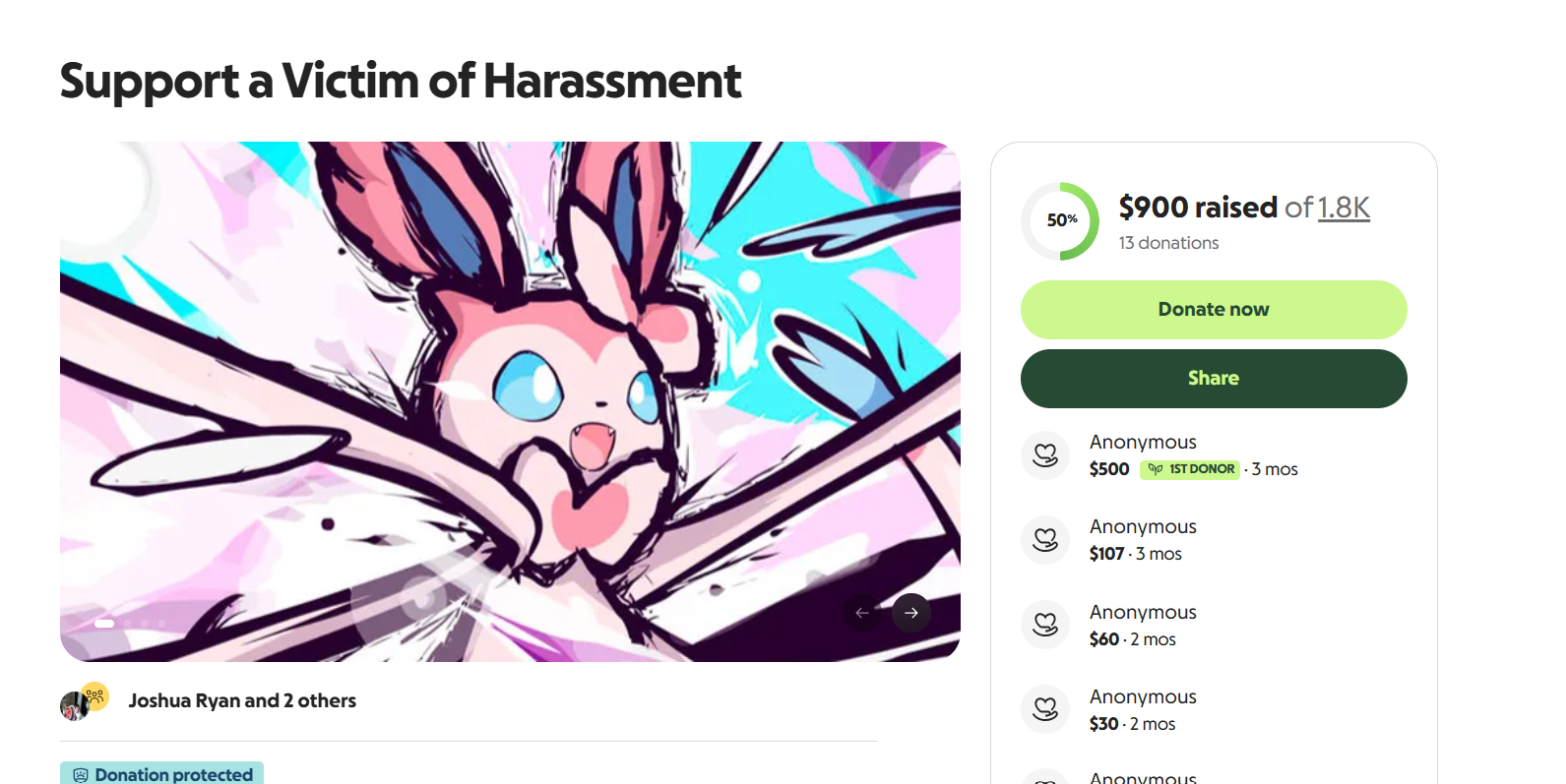Click the $500 donor's heart-hand icon
This screenshot has height=784, width=1566.
1044,455
